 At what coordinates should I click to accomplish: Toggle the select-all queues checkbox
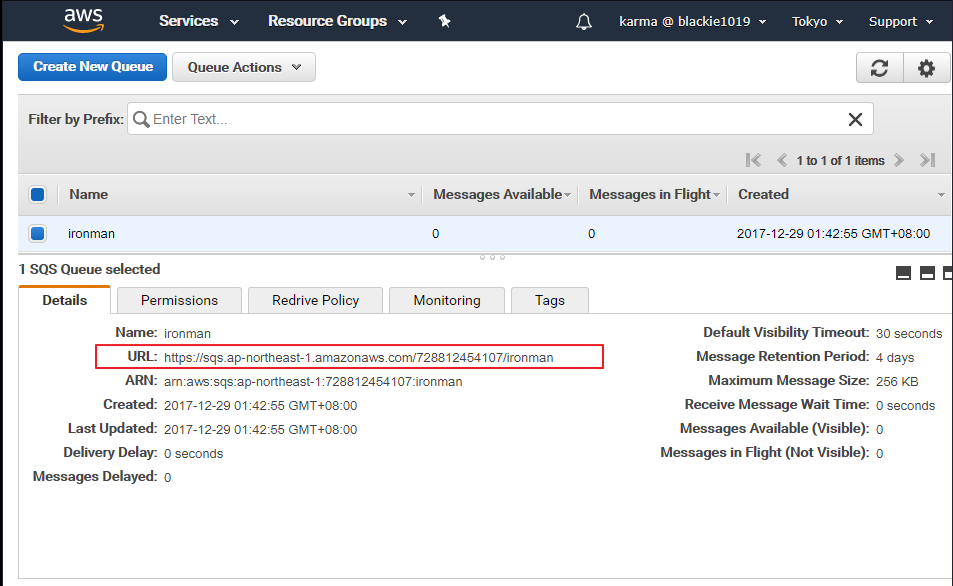38,194
